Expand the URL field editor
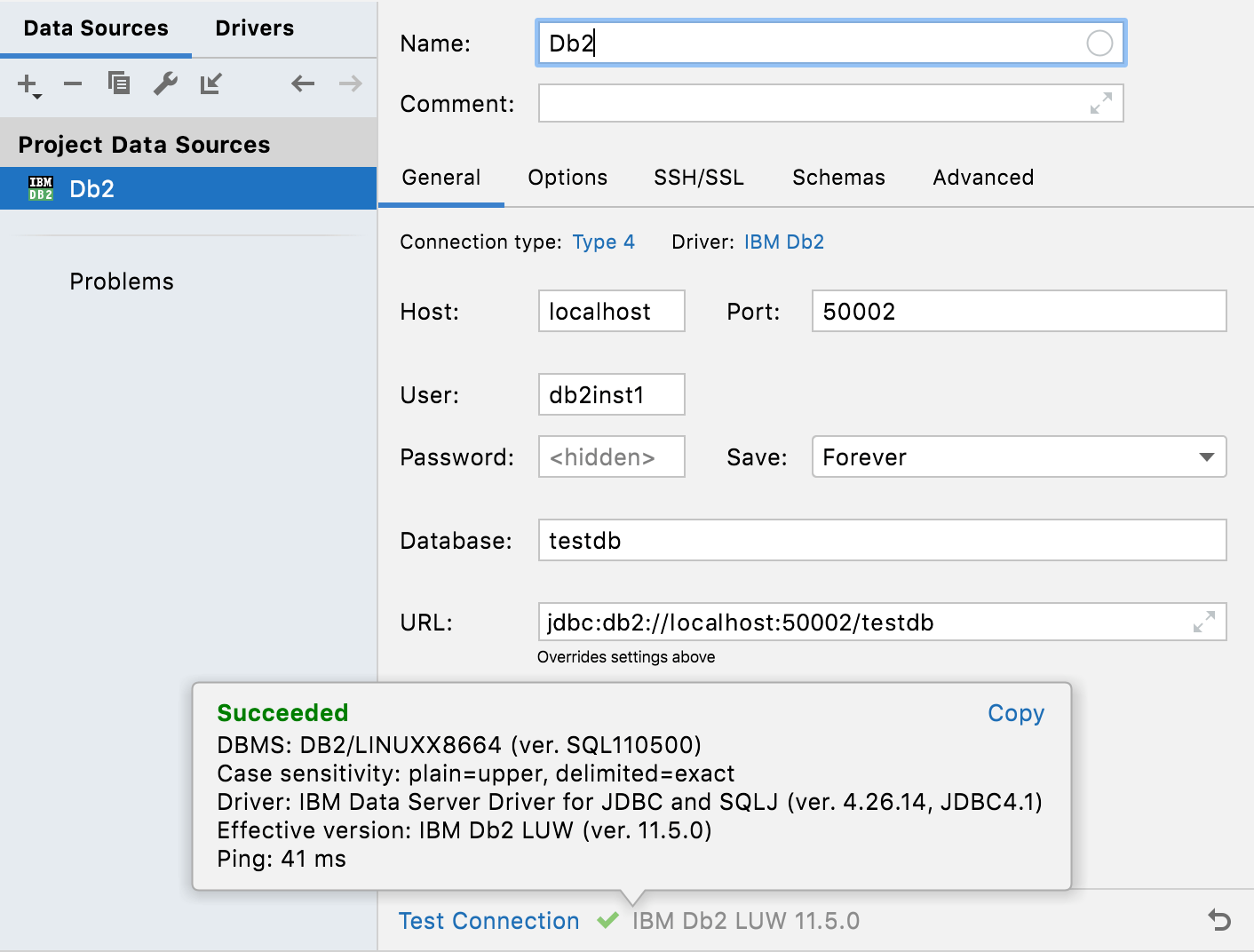The height and width of the screenshot is (952, 1254). tap(1204, 623)
